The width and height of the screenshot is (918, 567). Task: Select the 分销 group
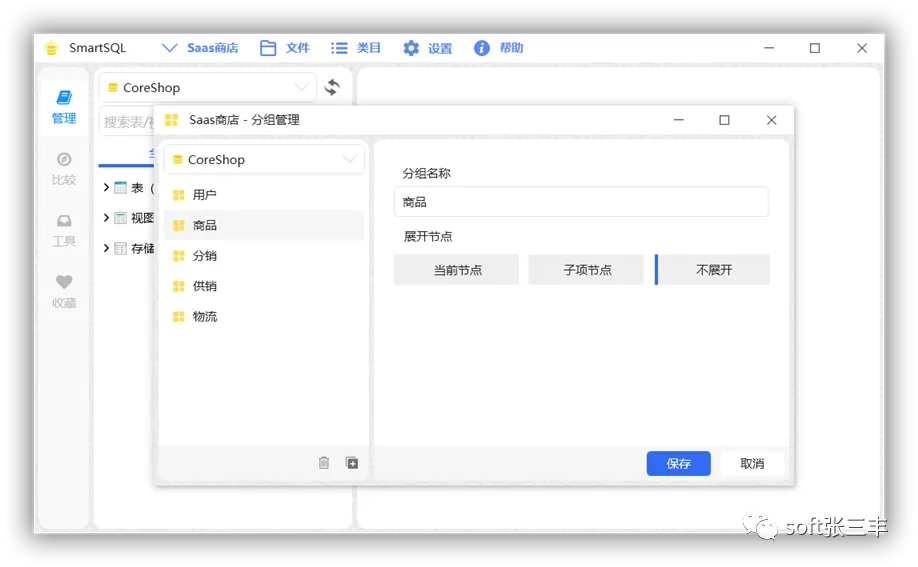263,255
